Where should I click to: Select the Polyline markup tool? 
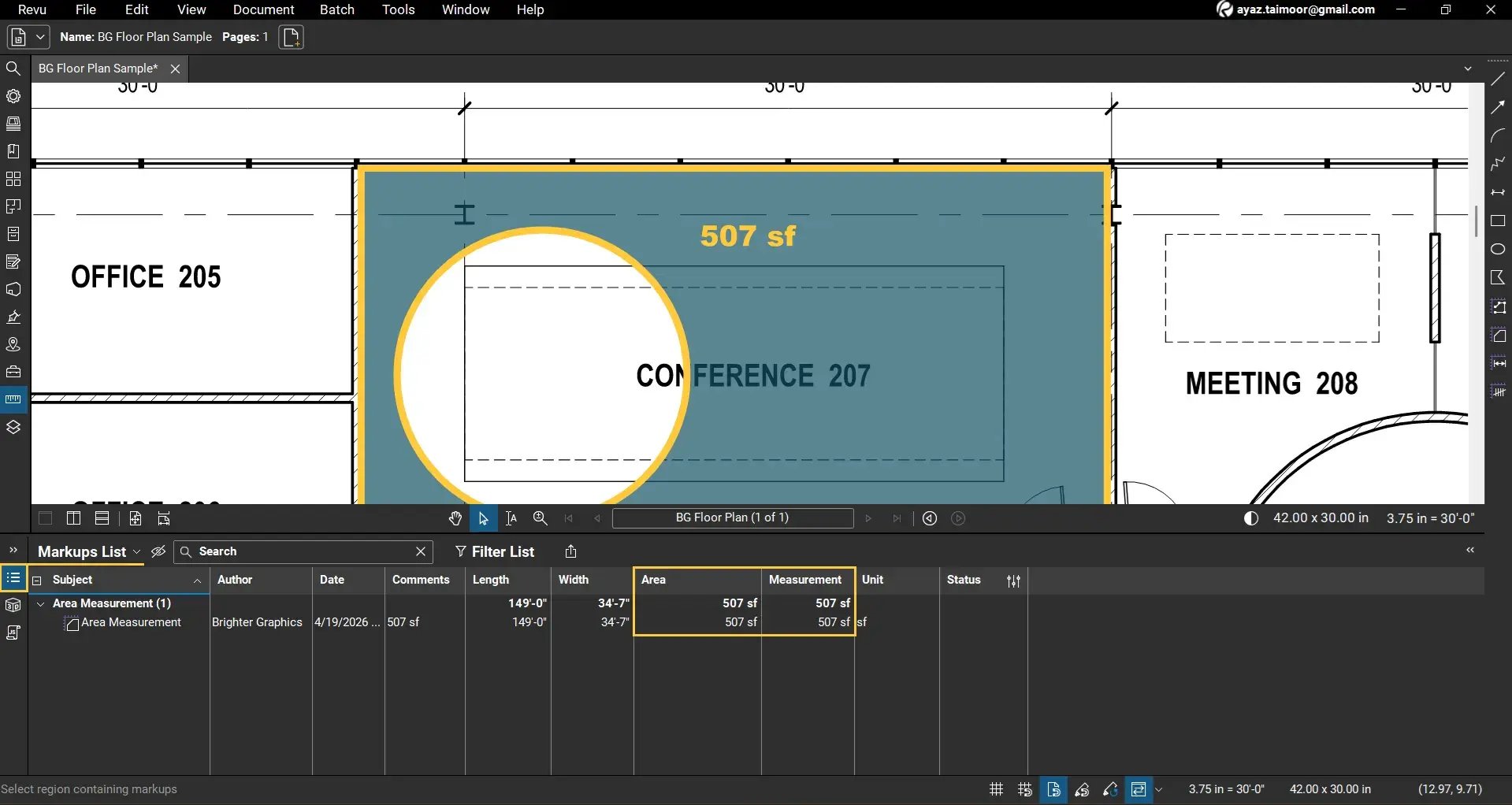tap(1498, 164)
